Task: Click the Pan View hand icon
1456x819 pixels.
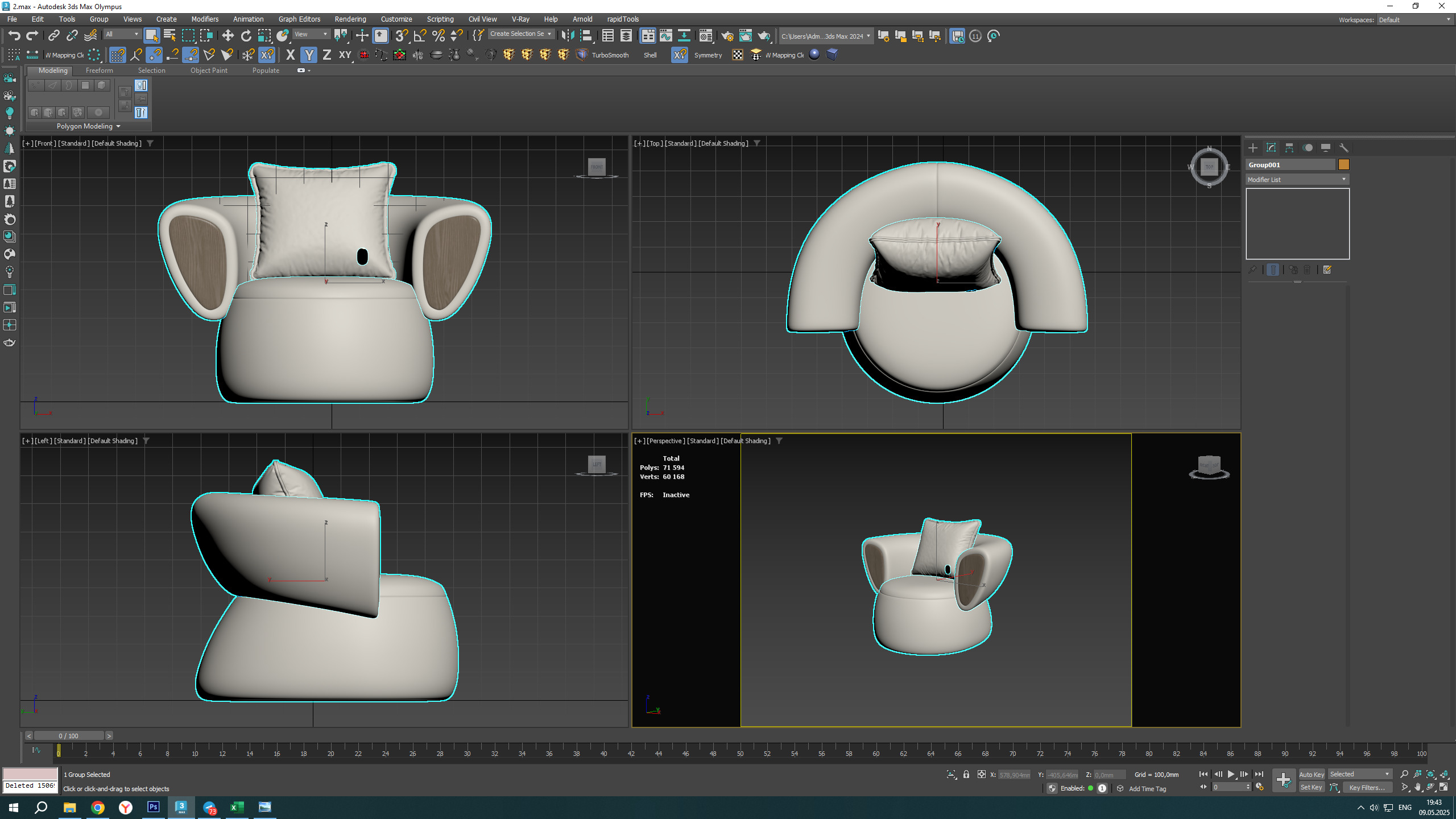Action: click(1417, 788)
